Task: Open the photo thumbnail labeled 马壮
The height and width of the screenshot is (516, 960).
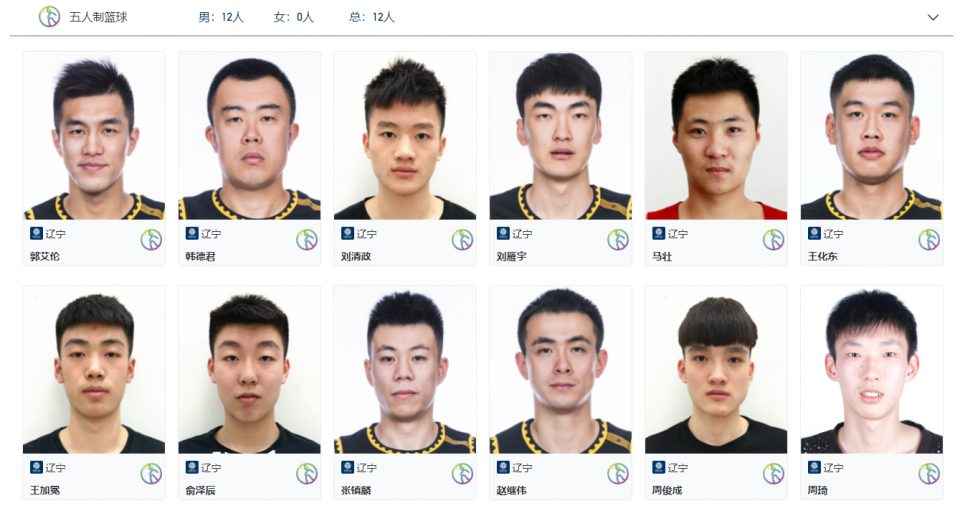Action: click(716, 136)
